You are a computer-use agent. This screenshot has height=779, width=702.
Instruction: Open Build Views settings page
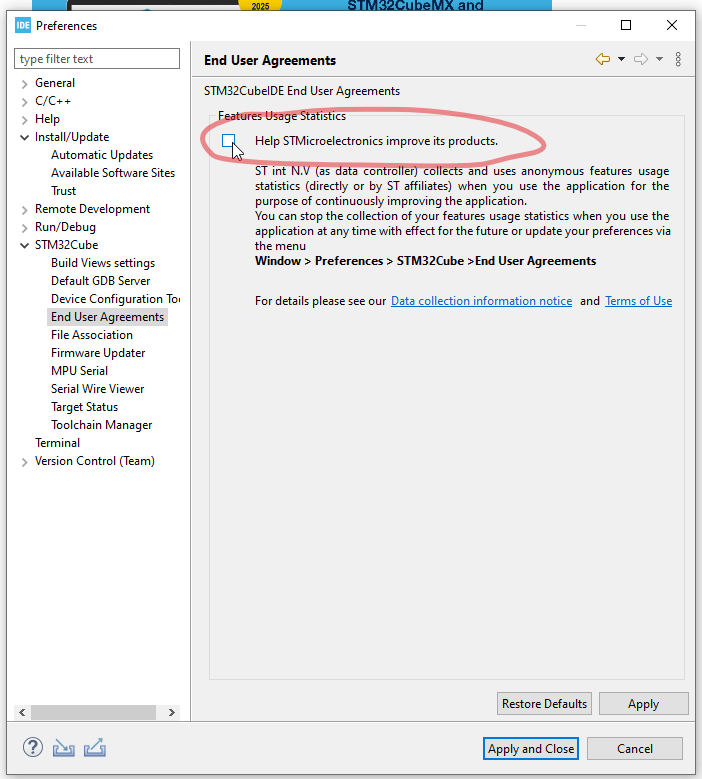click(103, 263)
